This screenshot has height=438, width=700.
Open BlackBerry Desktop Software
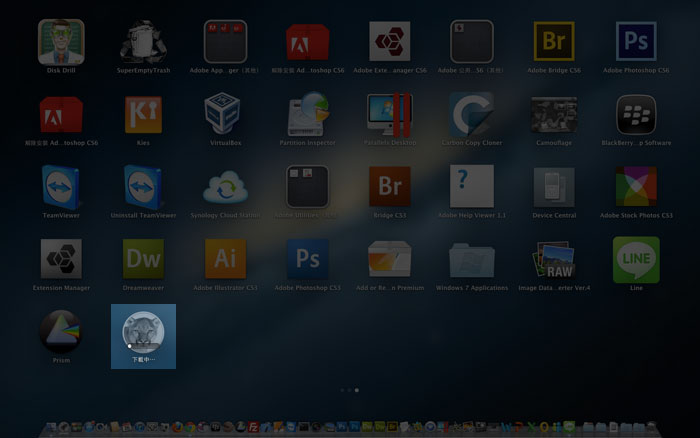tap(636, 115)
